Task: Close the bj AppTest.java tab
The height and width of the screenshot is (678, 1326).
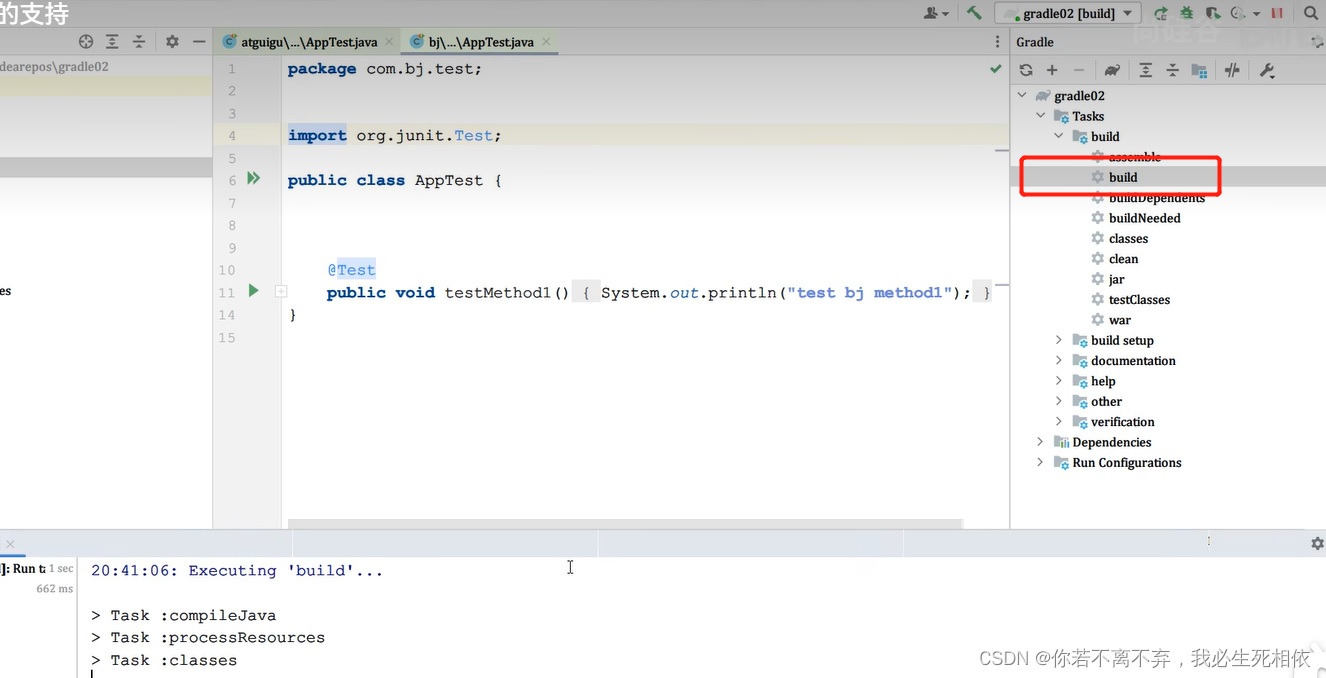Action: point(546,42)
